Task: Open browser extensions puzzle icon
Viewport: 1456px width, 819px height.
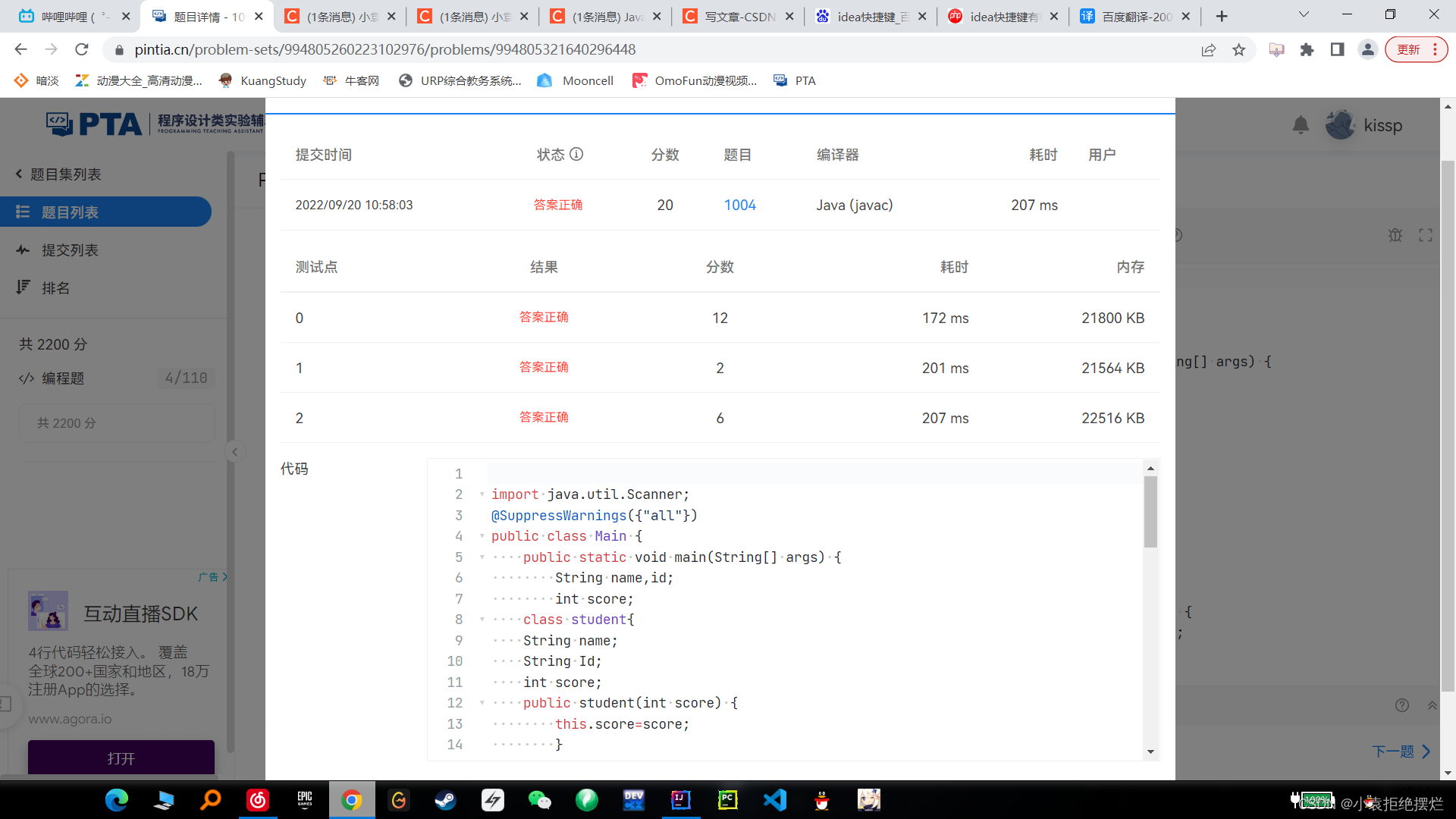Action: click(x=1307, y=50)
